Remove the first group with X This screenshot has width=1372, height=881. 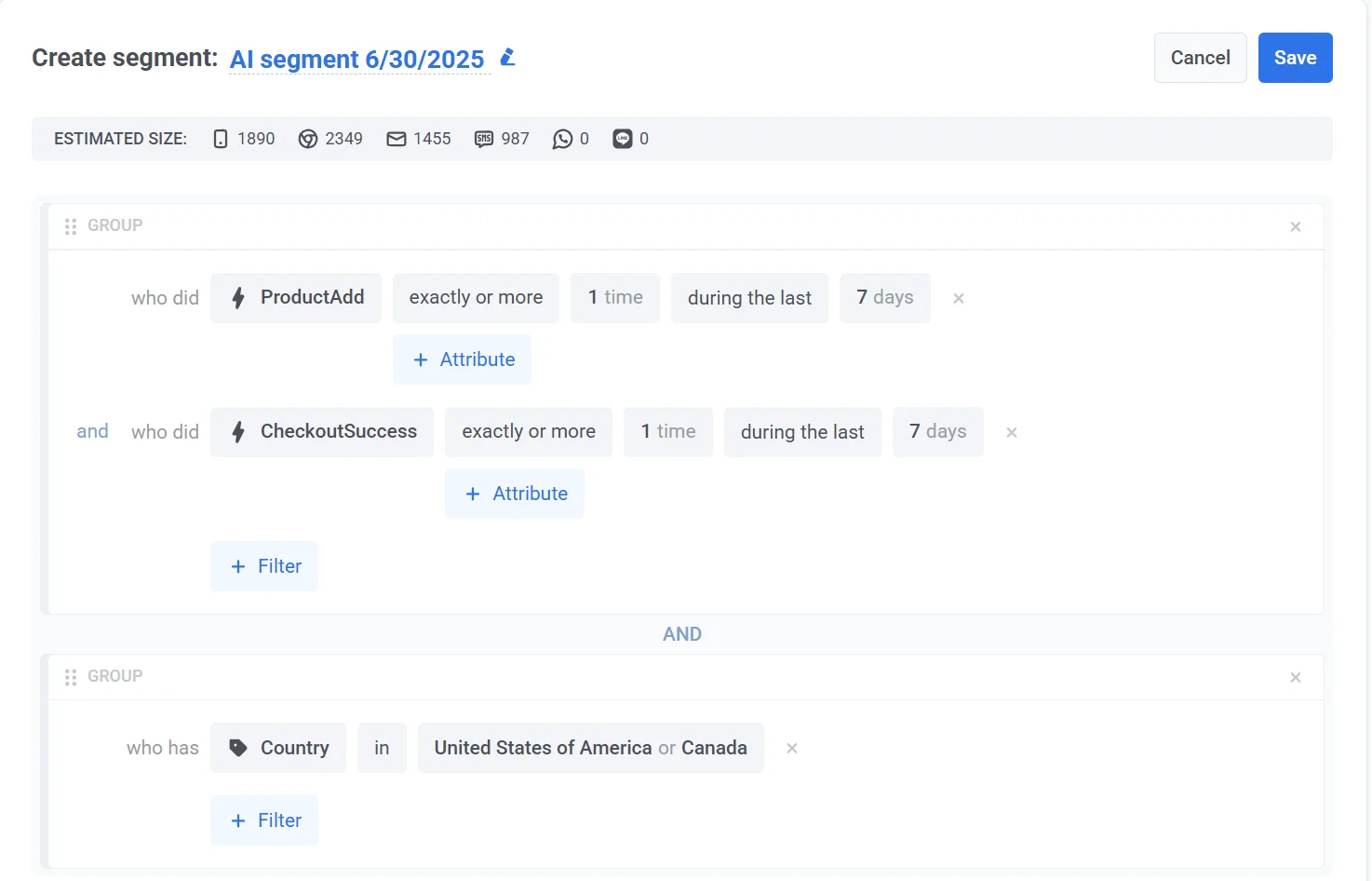pos(1295,226)
